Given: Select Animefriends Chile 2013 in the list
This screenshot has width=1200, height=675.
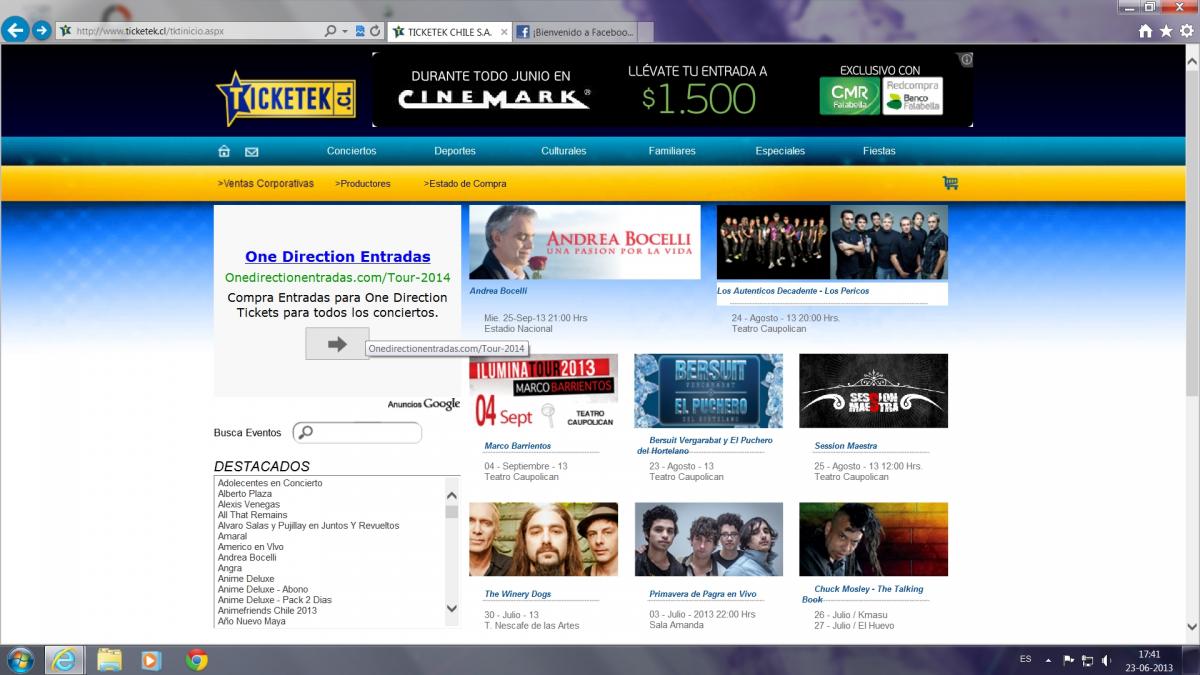Looking at the screenshot, I should (x=268, y=611).
